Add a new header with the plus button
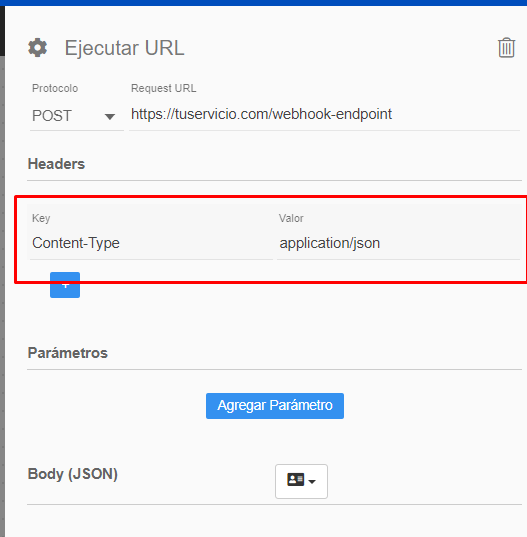The height and width of the screenshot is (537, 527). click(65, 285)
